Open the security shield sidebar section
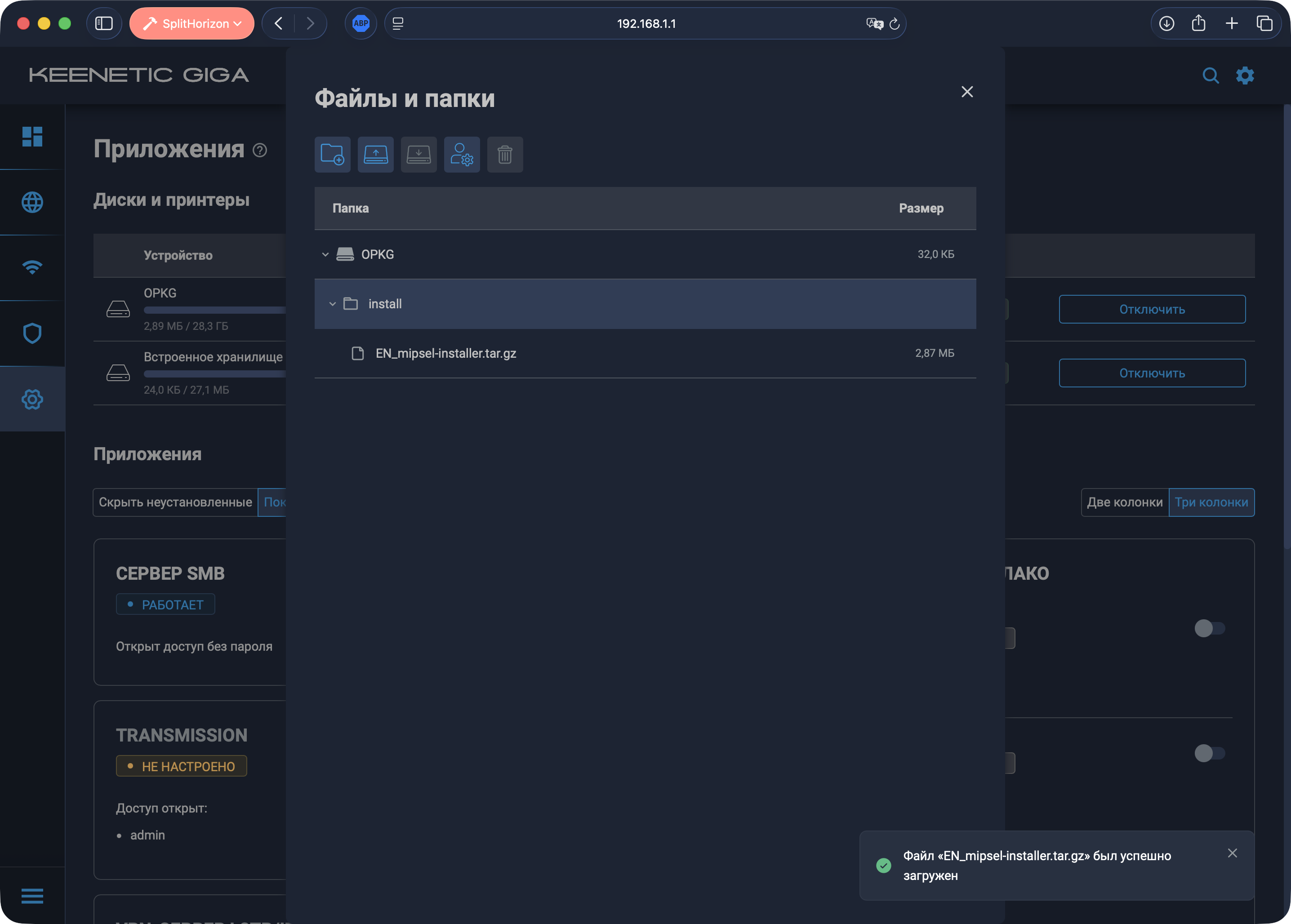This screenshot has width=1291, height=924. coord(32,333)
